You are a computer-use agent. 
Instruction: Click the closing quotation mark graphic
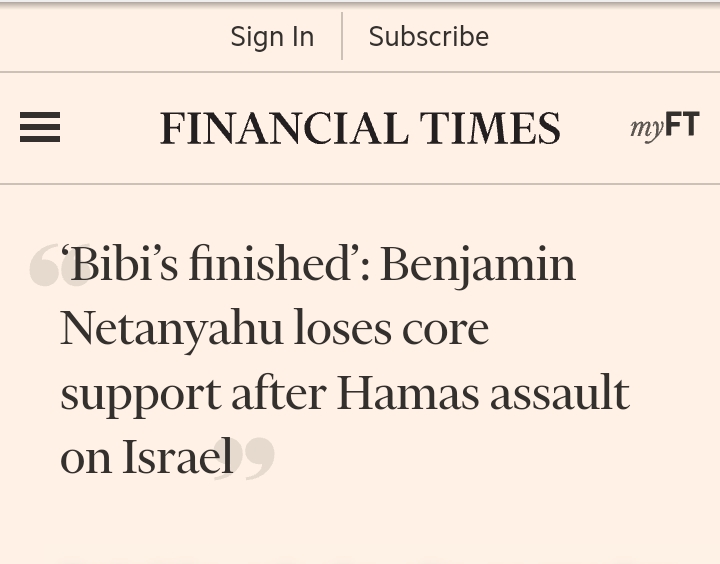pos(245,459)
